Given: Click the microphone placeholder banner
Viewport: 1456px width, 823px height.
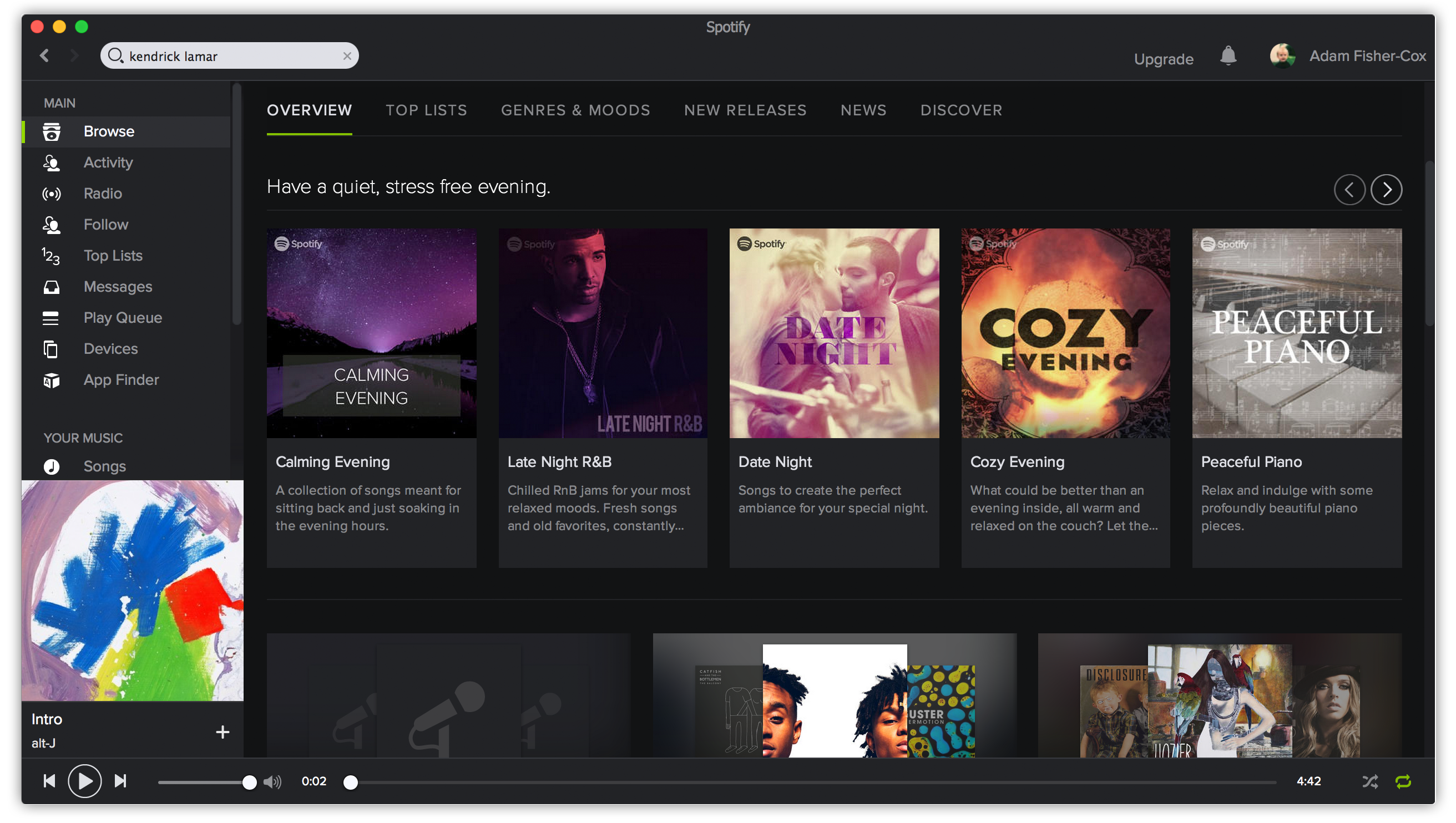Looking at the screenshot, I should tap(448, 695).
